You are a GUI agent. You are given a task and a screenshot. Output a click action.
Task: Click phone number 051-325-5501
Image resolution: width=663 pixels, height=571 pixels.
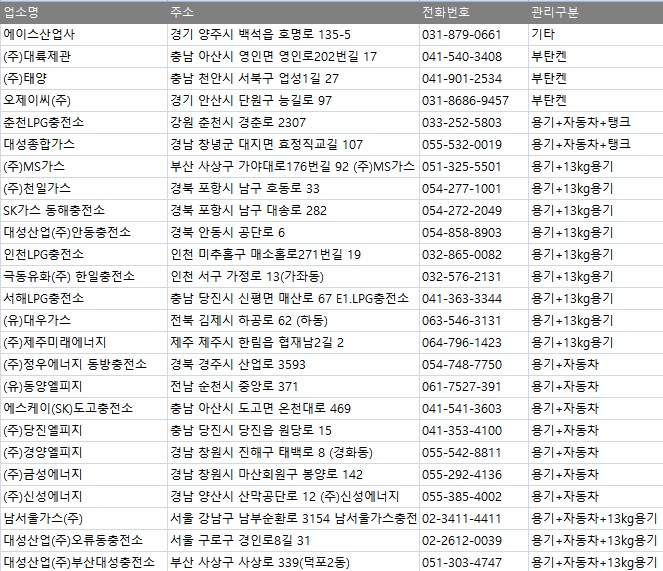pyautogui.click(x=461, y=167)
